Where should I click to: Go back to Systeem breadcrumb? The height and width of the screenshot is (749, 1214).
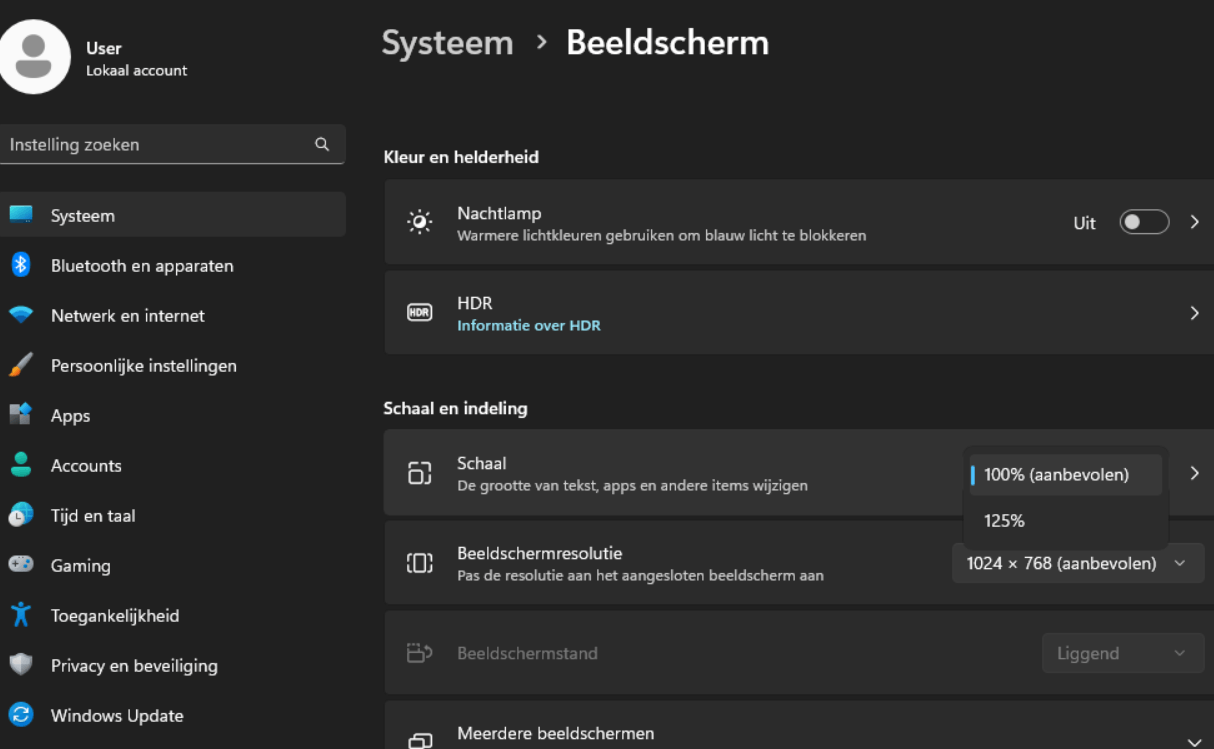tap(447, 43)
